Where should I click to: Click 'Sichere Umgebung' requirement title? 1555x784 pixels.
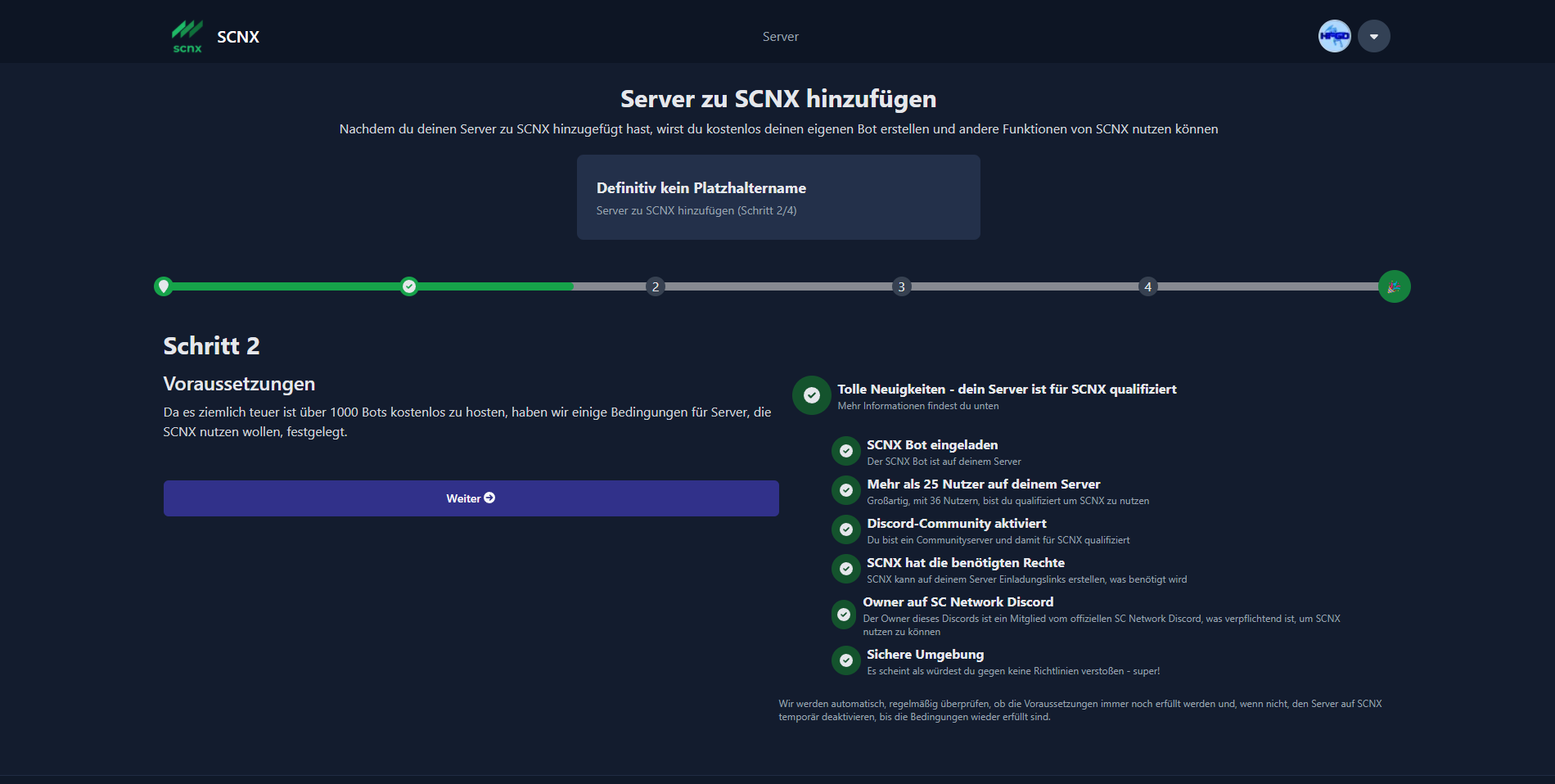(x=925, y=655)
